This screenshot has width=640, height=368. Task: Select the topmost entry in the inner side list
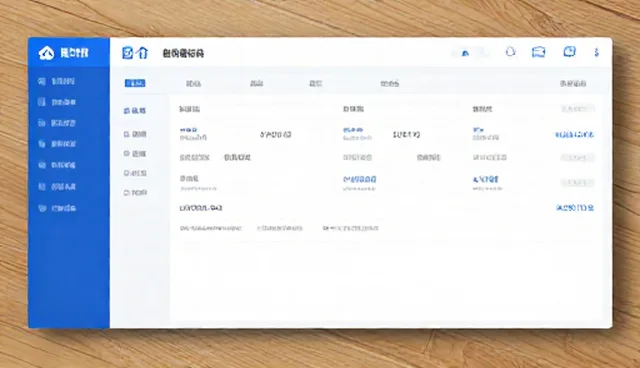[135, 111]
